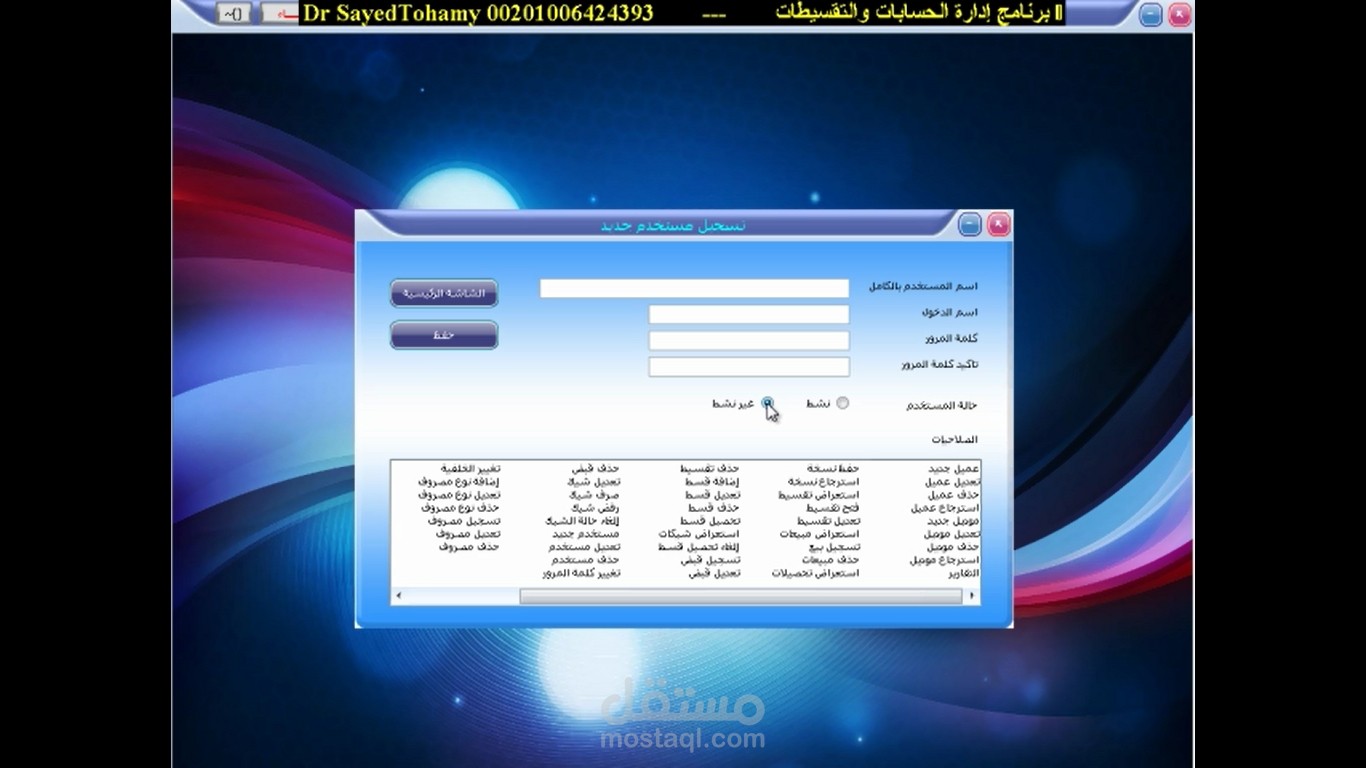Select permission إلغاء تحصيل قسط
The image size is (1366, 768).
click(701, 547)
